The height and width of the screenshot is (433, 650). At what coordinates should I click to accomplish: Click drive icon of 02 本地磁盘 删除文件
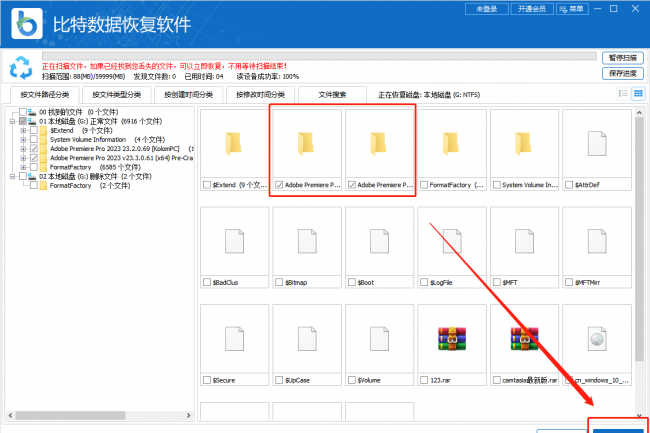click(x=32, y=177)
